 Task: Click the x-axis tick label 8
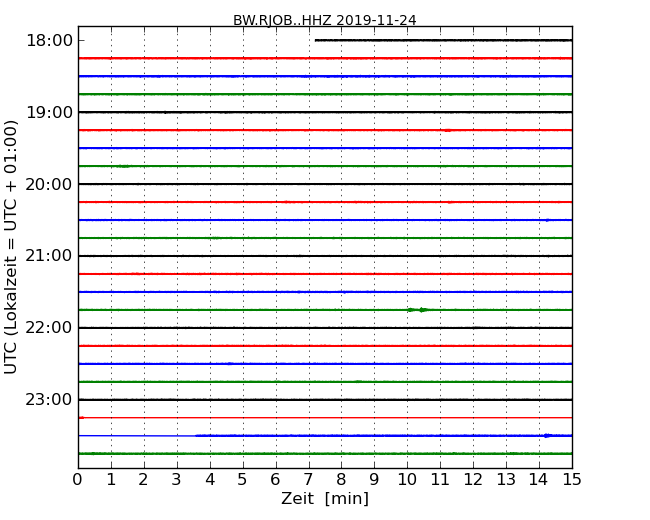[342, 479]
